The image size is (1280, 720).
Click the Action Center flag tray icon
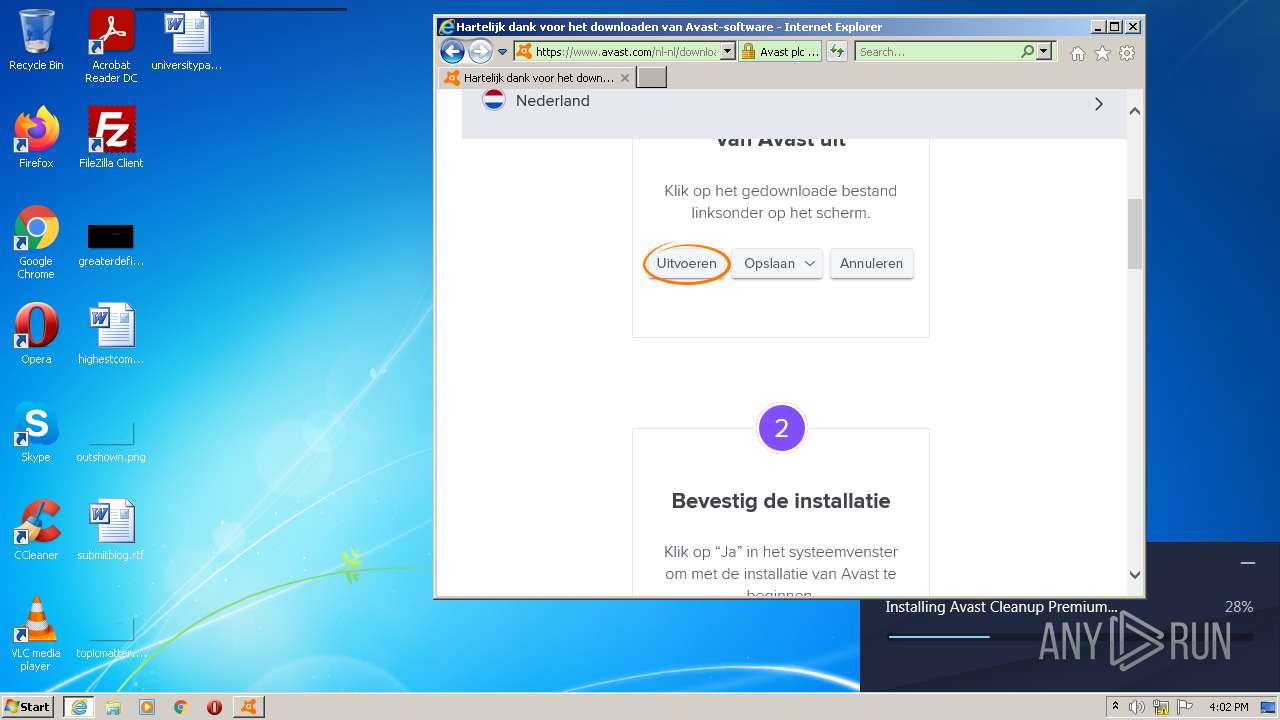click(x=1183, y=707)
